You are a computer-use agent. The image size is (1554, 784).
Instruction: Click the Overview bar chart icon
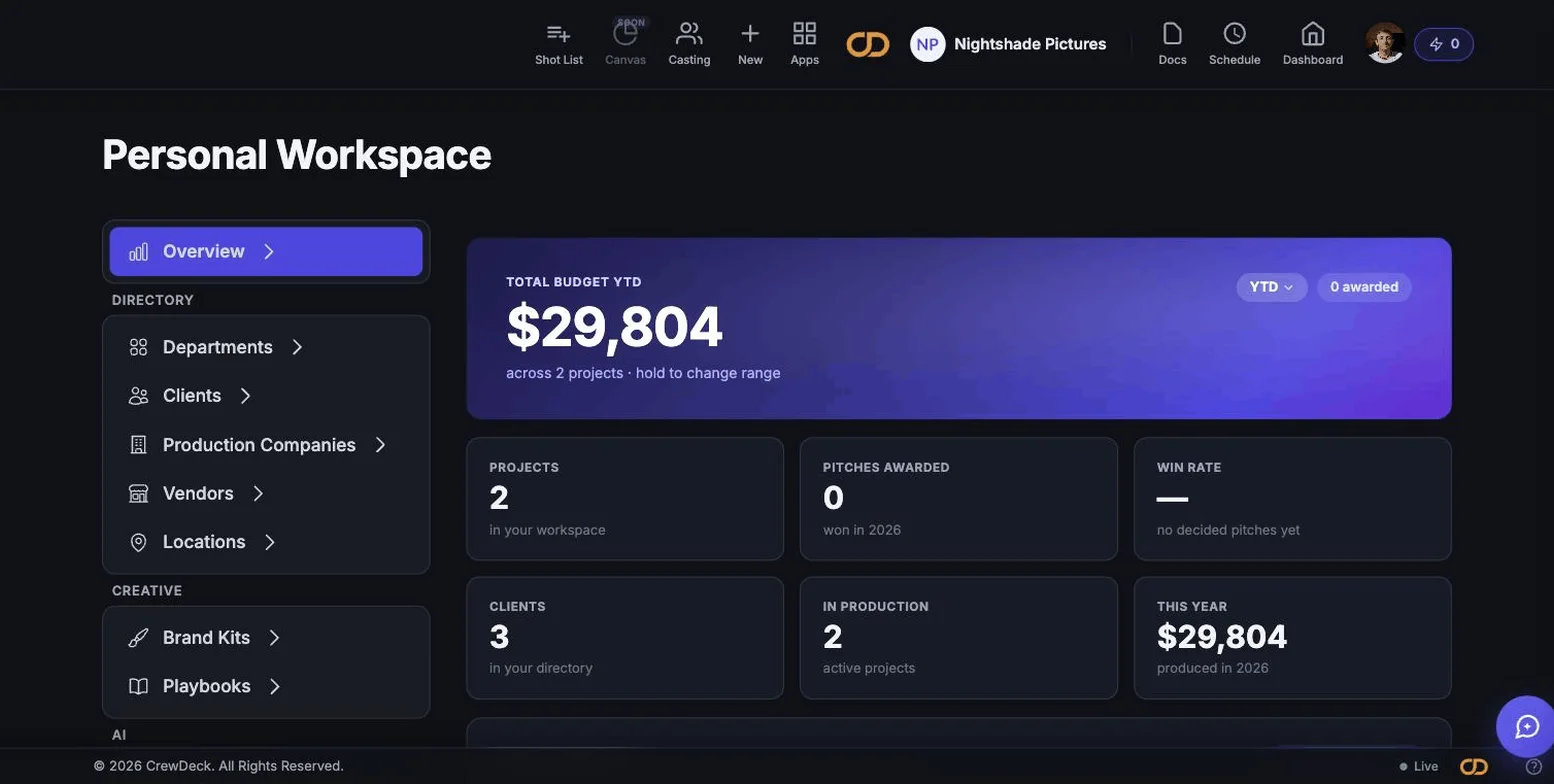click(139, 251)
